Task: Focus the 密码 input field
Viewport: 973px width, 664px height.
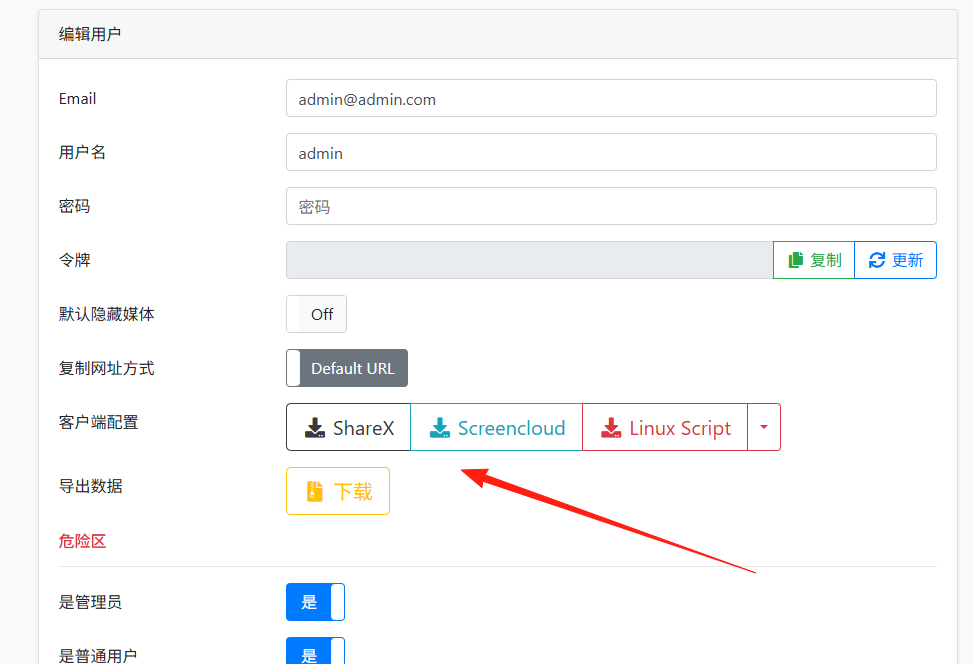Action: (611, 206)
